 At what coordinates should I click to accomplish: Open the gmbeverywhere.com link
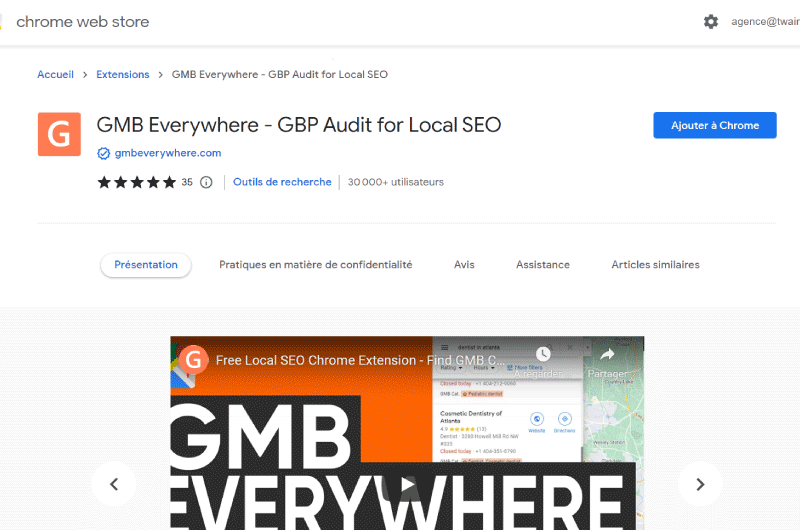[x=168, y=153]
